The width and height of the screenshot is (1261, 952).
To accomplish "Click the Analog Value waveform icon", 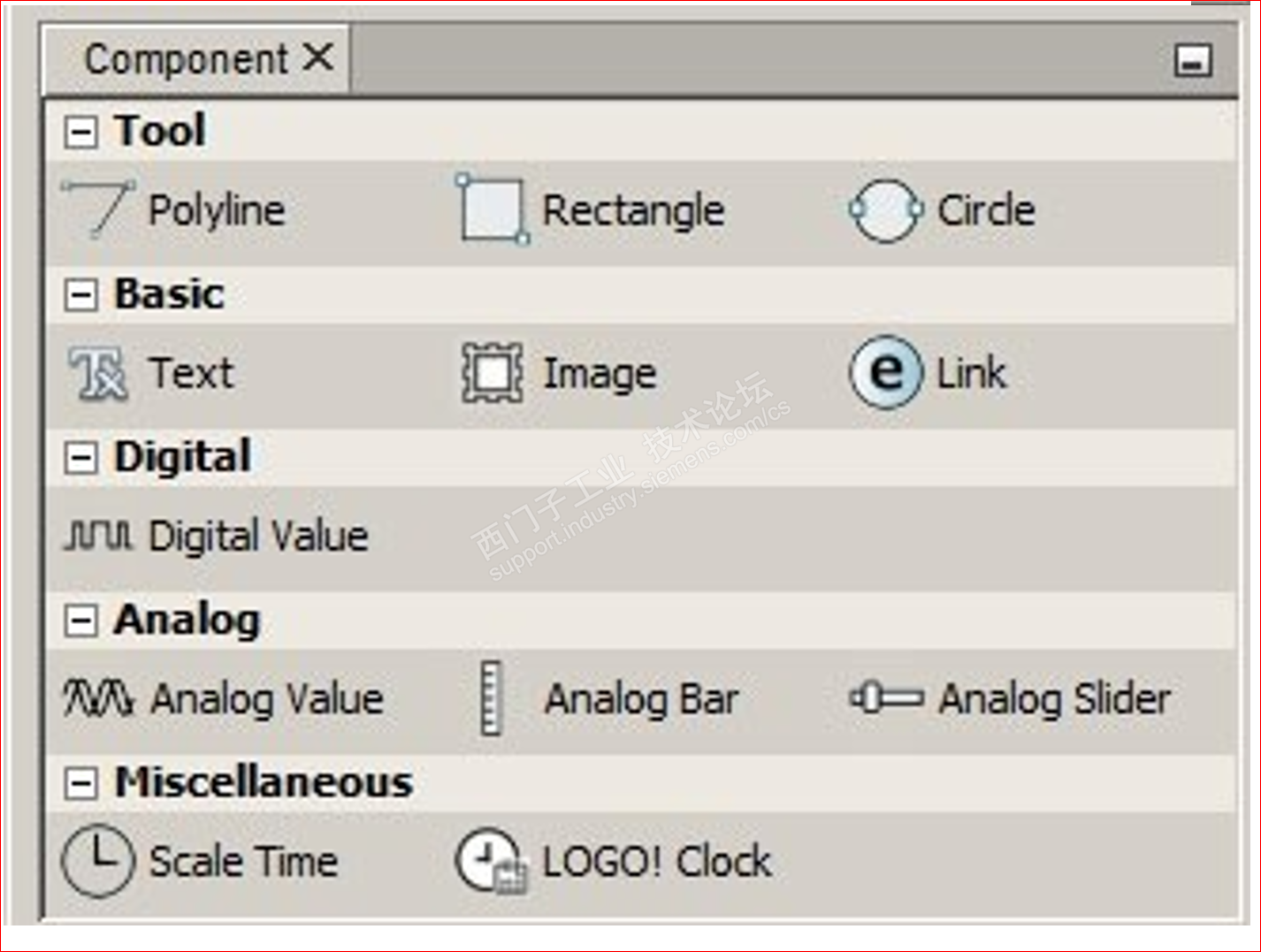I will point(98,698).
